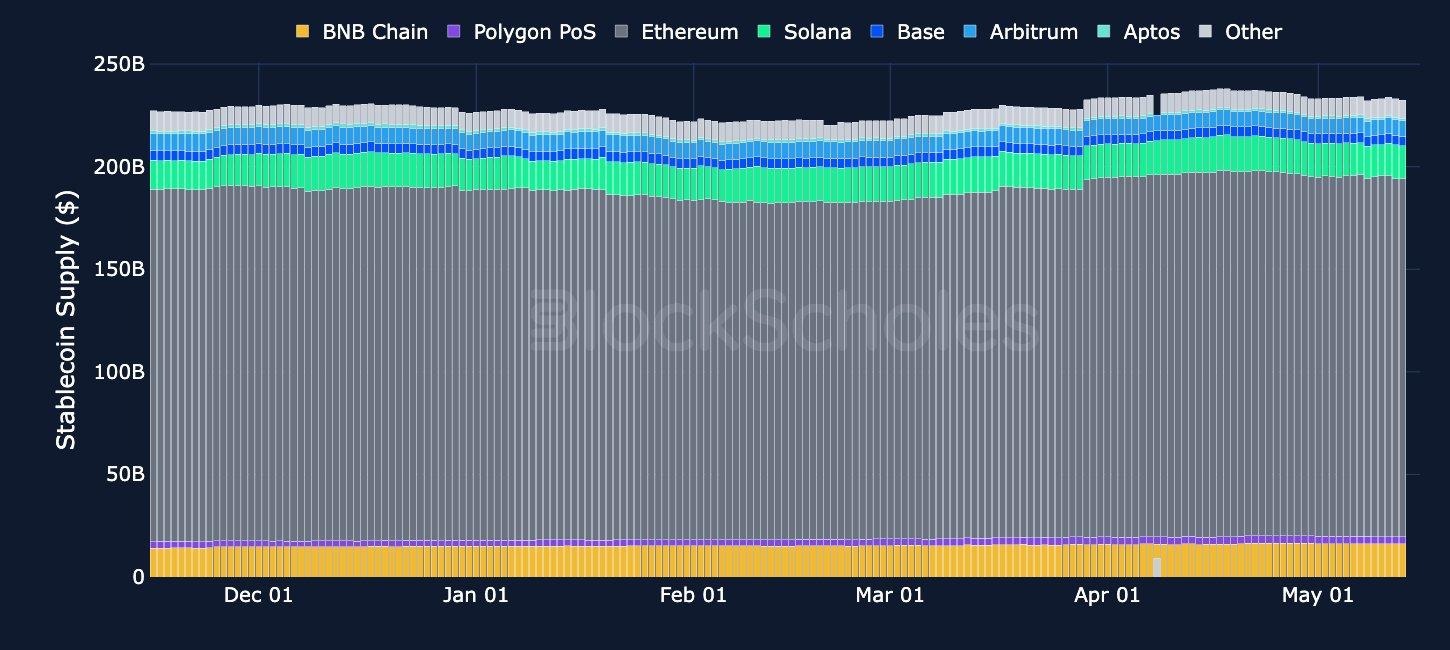Screen dimensions: 1450x650
Task: Hide the BNB Chain series label
Action: point(375,32)
